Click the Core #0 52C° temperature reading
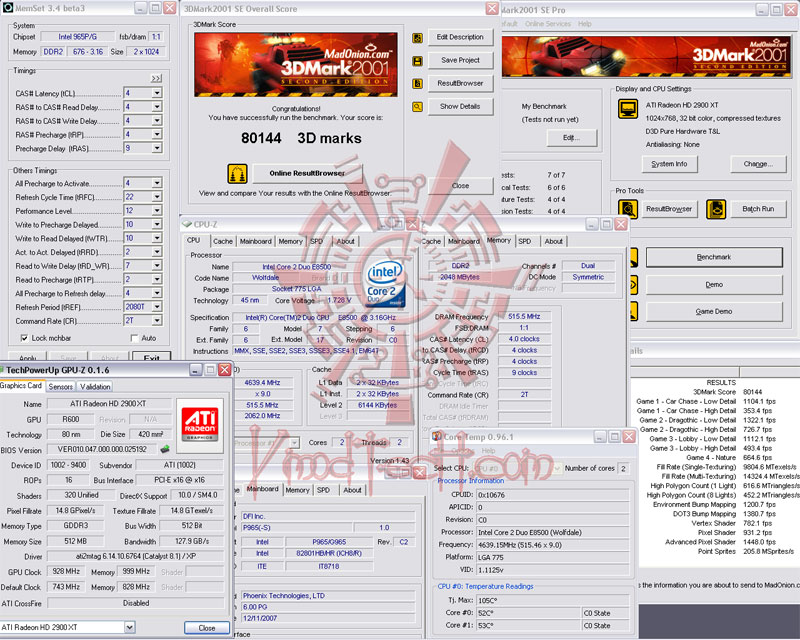Viewport: 800px width, 640px height. pyautogui.click(x=529, y=613)
